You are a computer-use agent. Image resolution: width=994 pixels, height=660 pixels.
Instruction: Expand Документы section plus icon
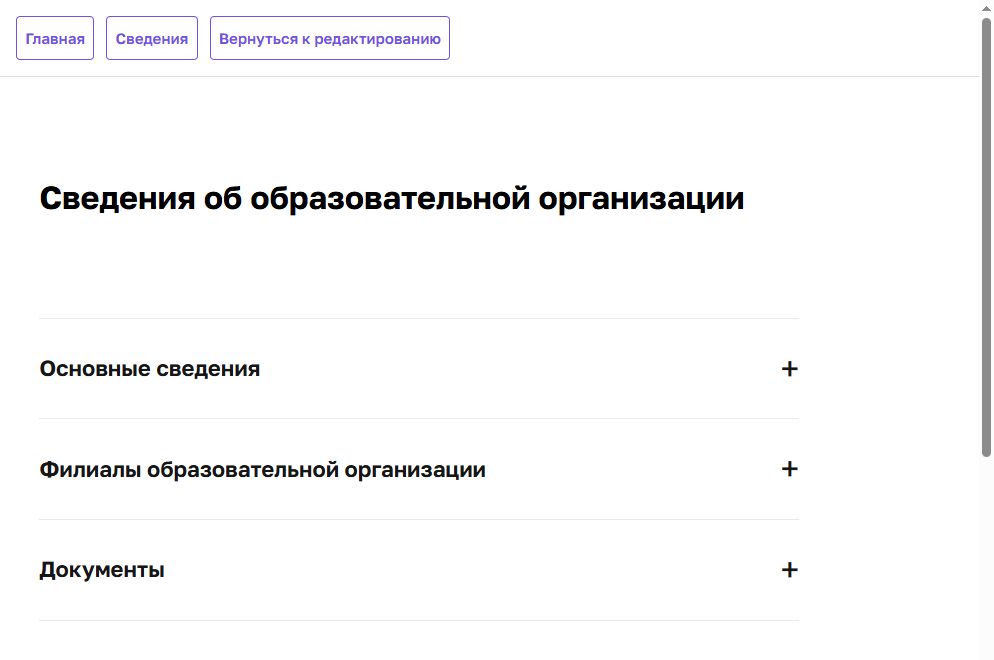[789, 570]
